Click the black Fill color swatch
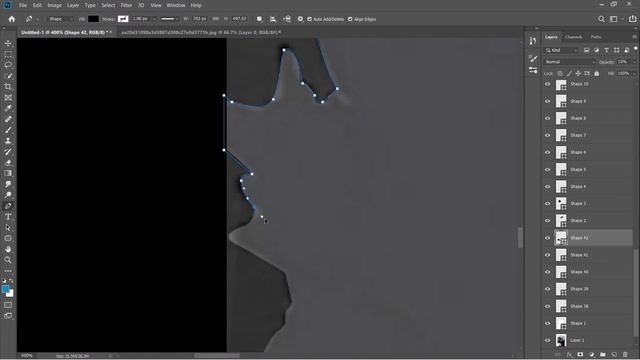640x360 pixels. coord(93,19)
